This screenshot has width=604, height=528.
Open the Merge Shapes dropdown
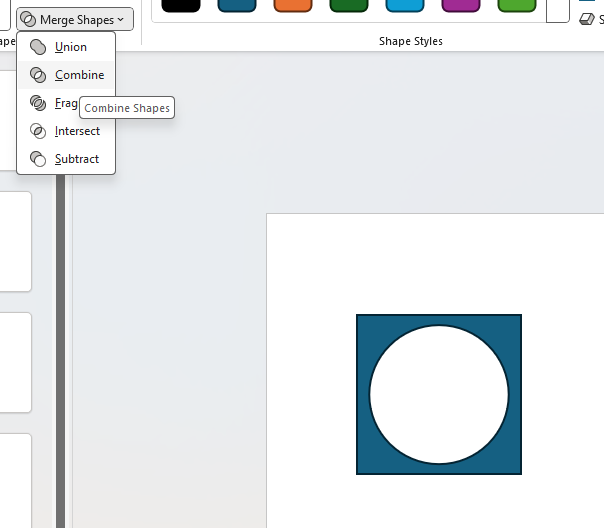click(75, 19)
